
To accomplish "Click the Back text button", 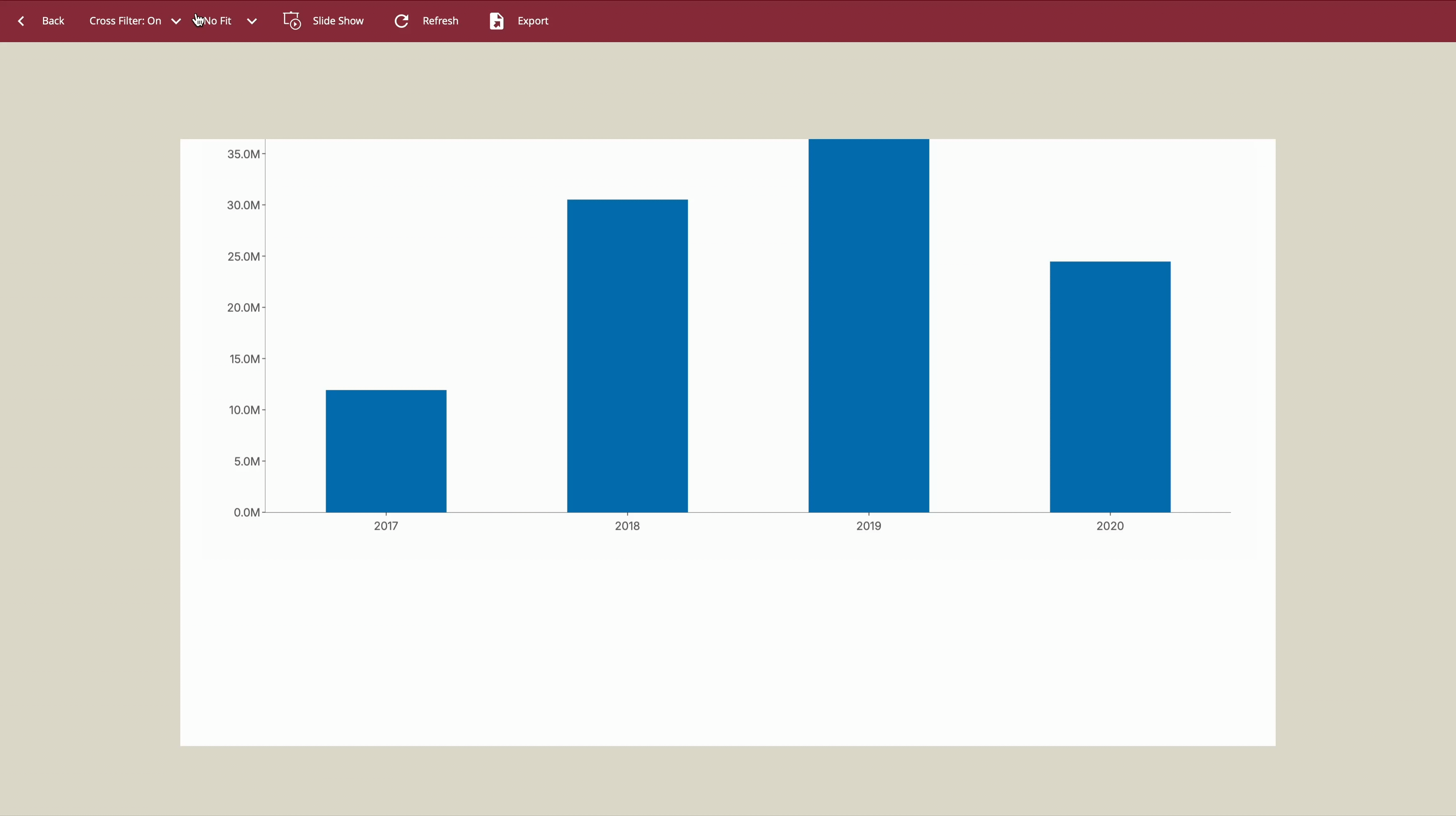I will [53, 21].
